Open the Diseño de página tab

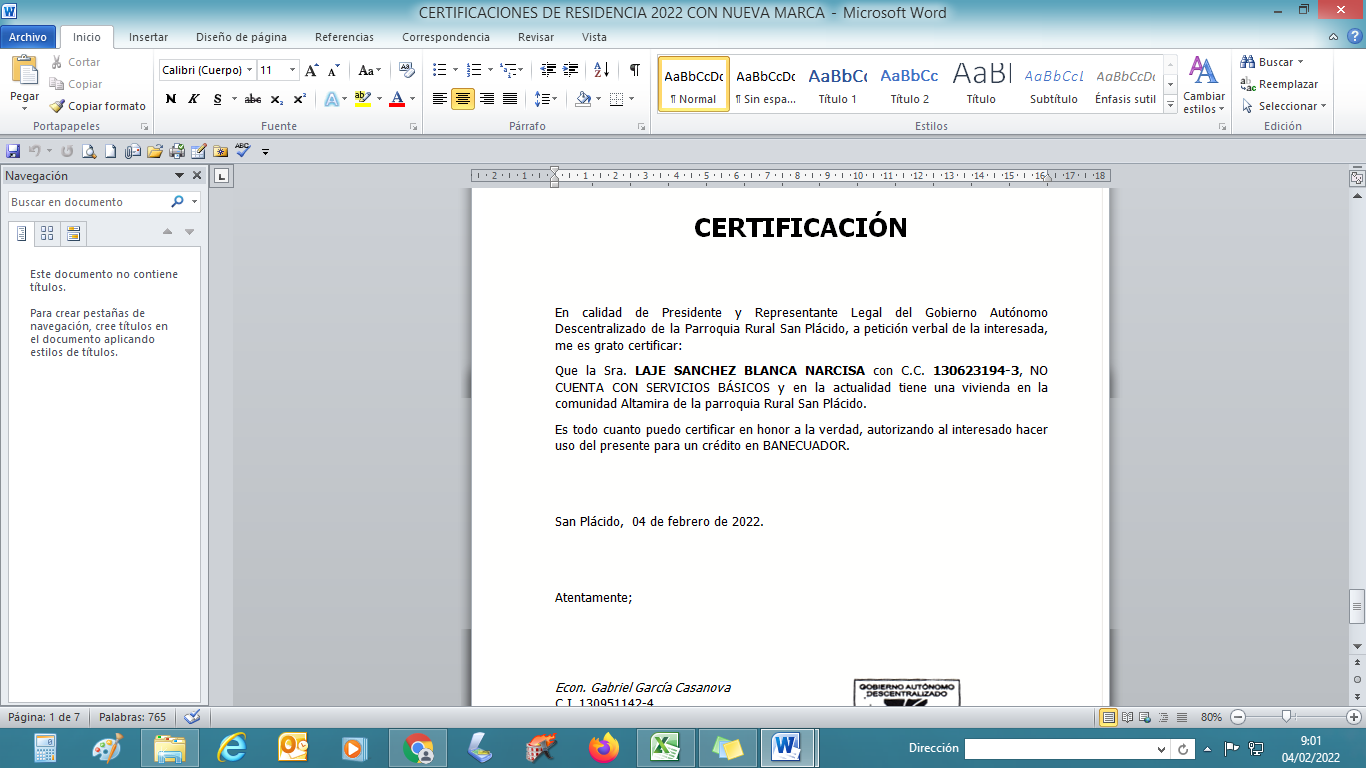click(241, 37)
